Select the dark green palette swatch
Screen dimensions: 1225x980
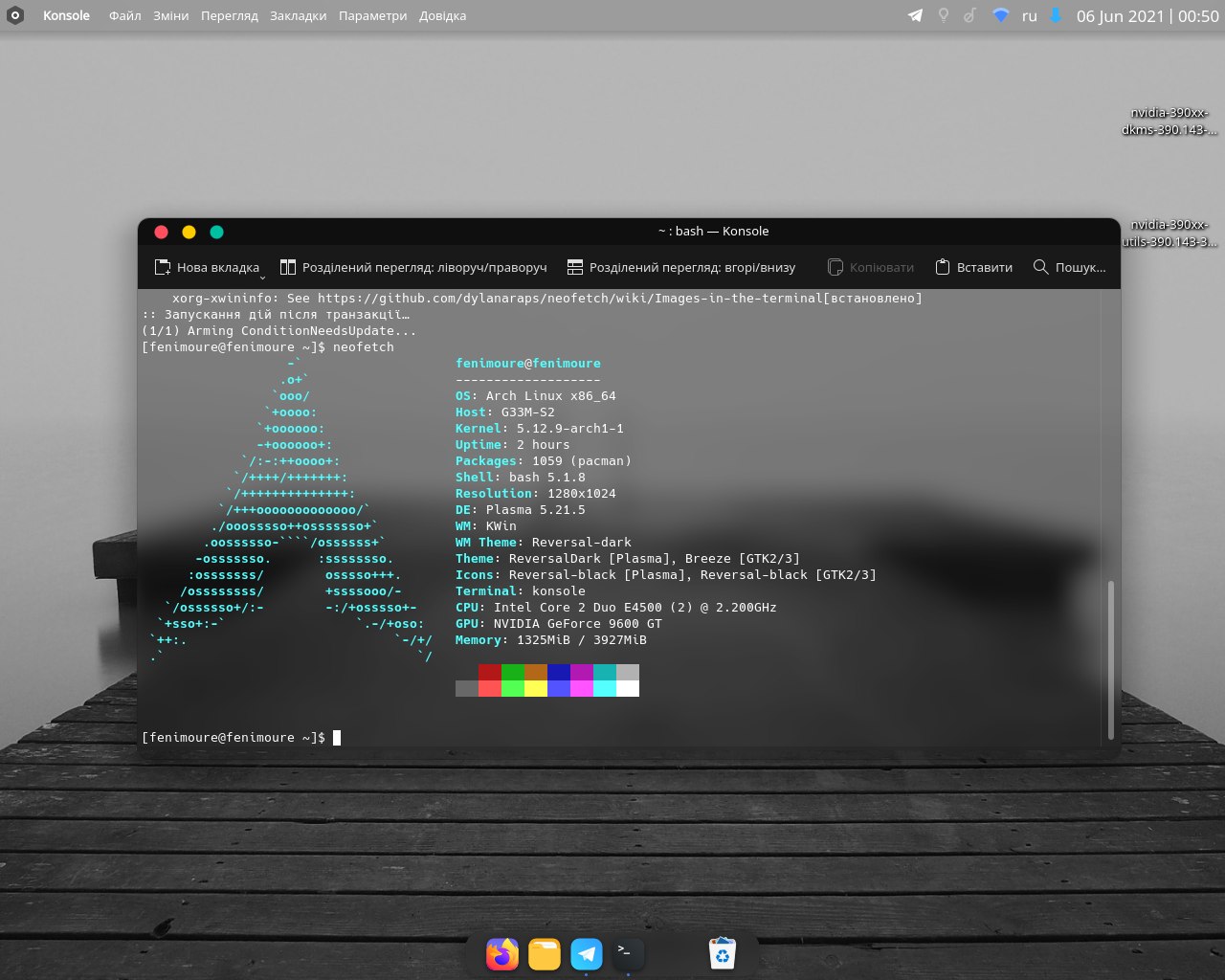[513, 672]
